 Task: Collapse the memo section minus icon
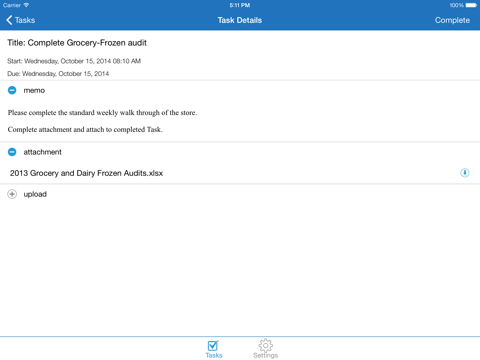[x=12, y=90]
